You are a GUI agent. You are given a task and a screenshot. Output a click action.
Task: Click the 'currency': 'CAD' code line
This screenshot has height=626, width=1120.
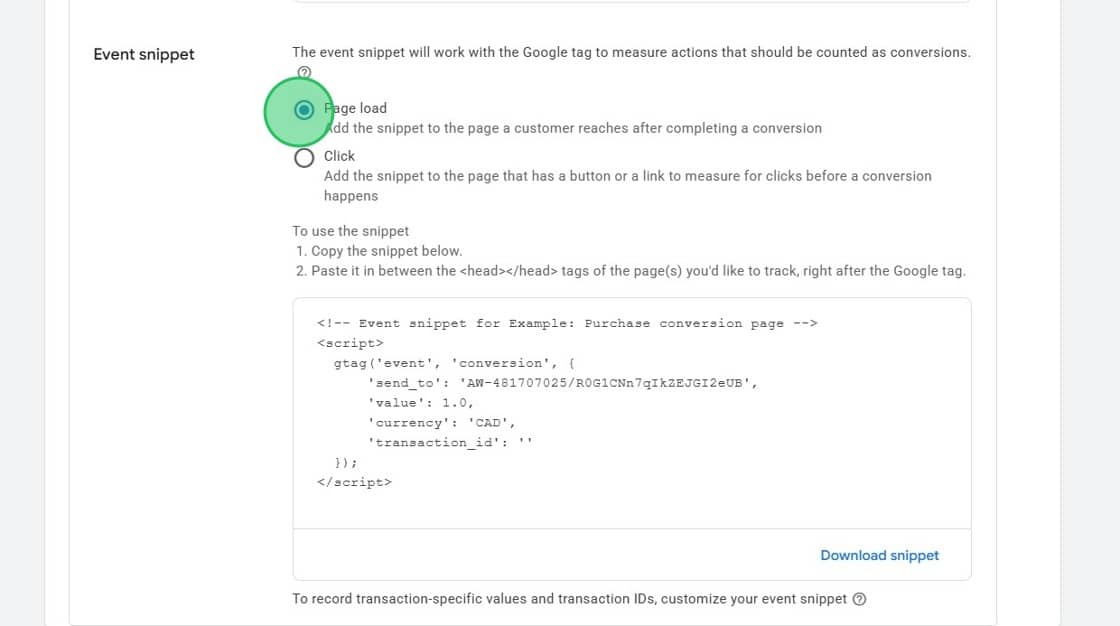441,423
